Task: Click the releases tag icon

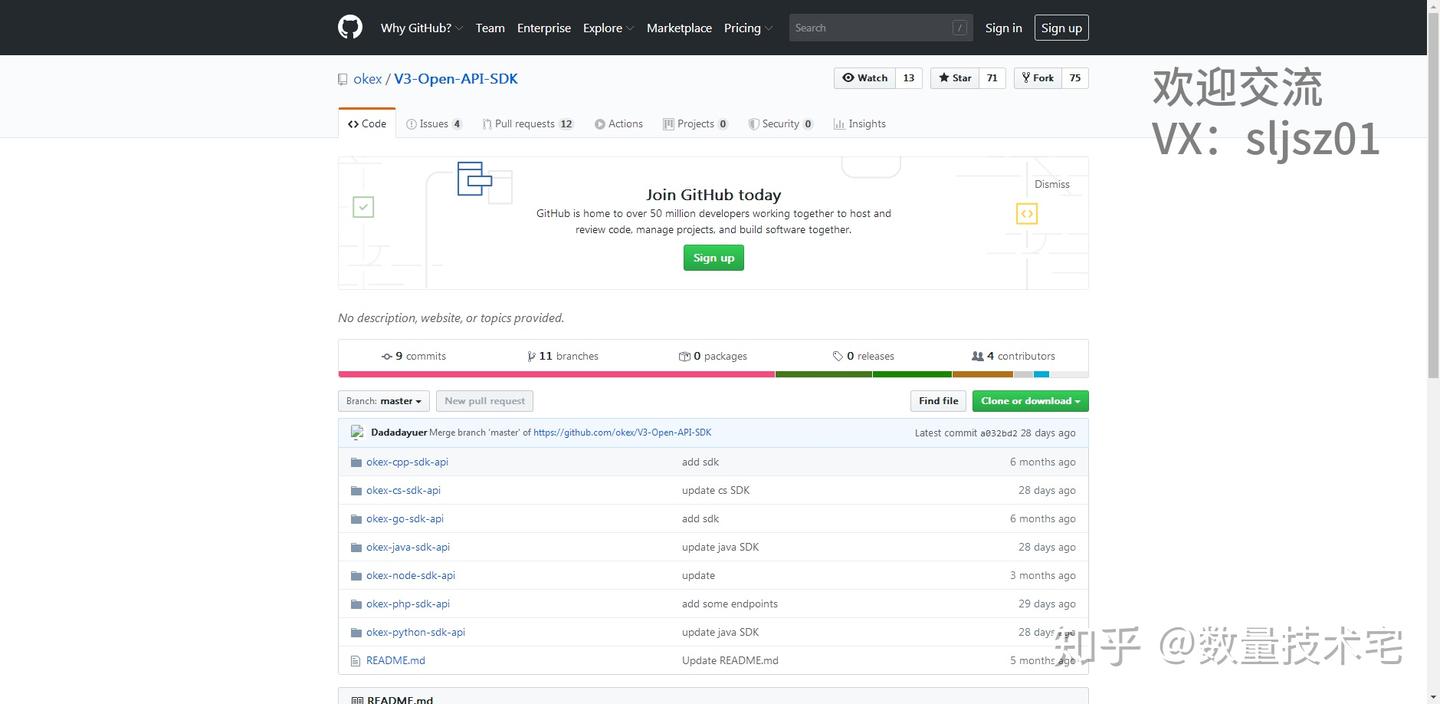Action: 838,356
